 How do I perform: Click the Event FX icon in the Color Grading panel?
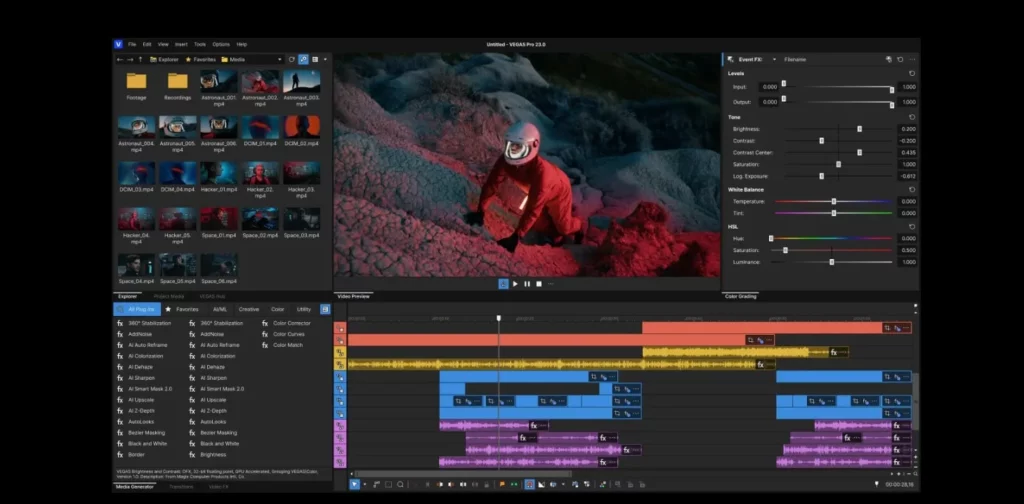(x=730, y=59)
